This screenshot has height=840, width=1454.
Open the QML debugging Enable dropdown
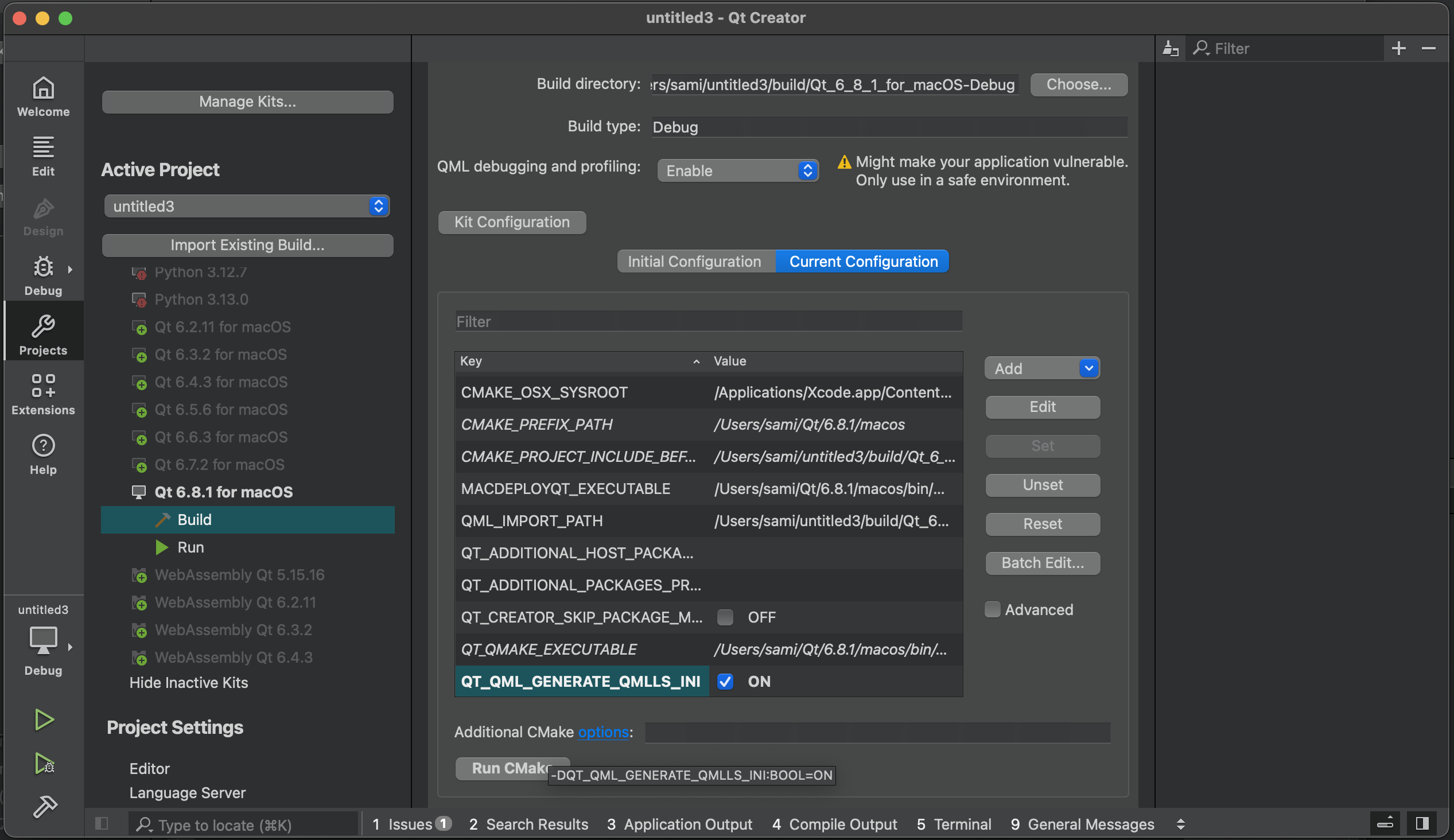738,171
